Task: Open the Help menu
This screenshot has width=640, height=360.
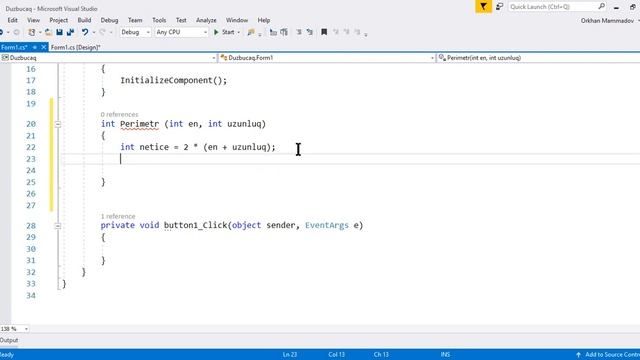Action: click(264, 20)
